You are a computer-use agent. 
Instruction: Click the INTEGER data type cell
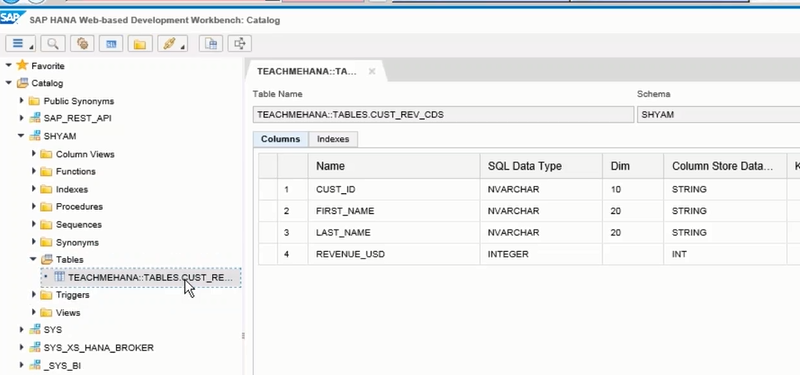(x=541, y=254)
